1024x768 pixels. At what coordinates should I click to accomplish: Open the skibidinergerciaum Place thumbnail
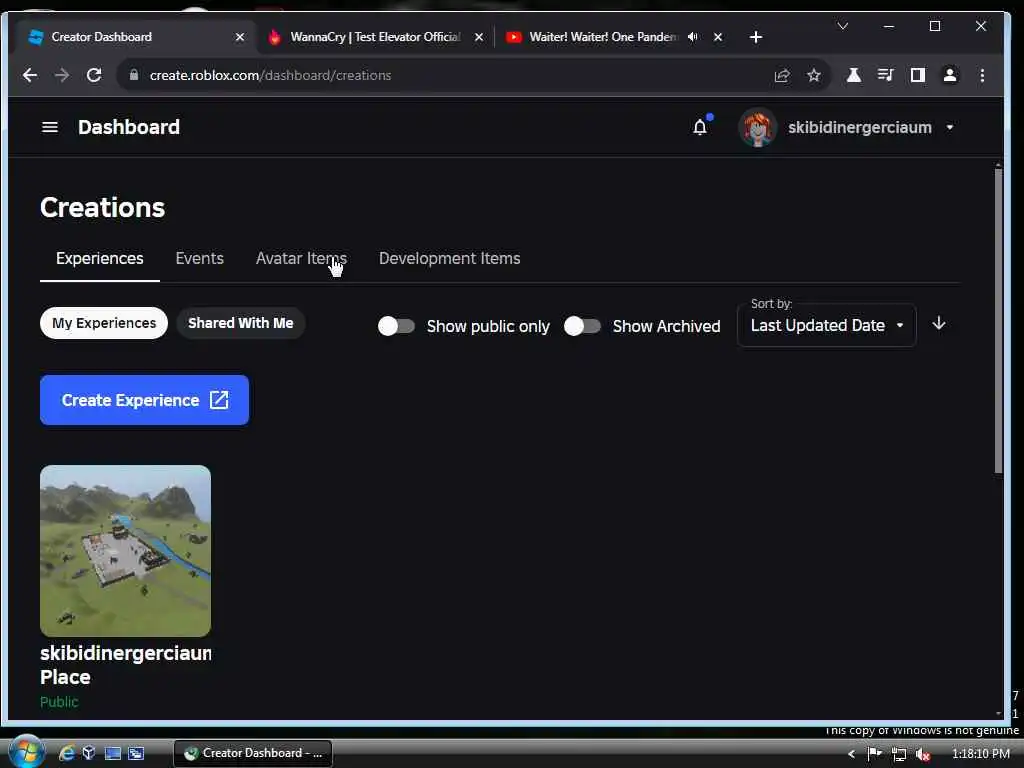click(125, 551)
